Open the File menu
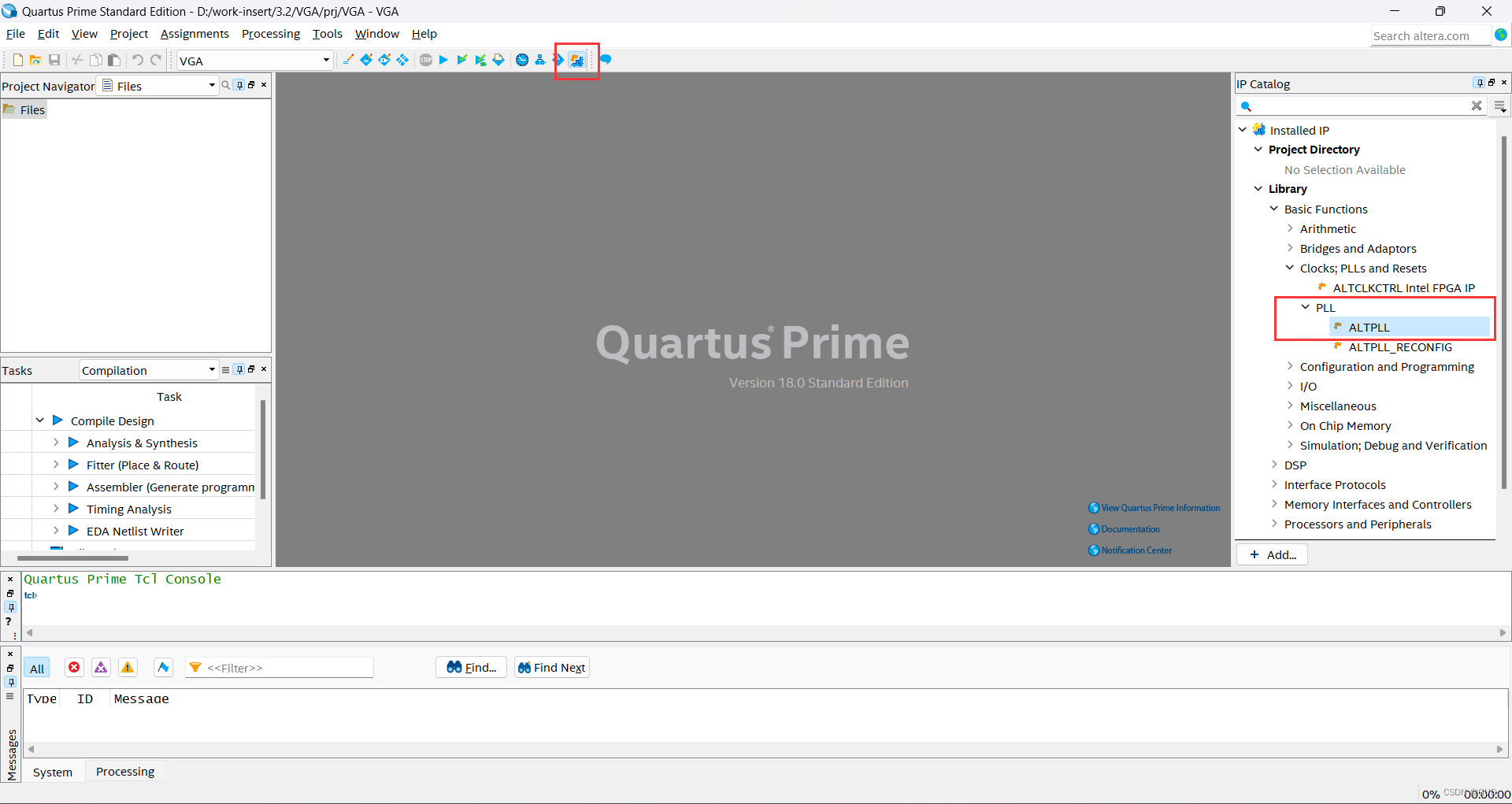Image resolution: width=1512 pixels, height=804 pixels. click(x=16, y=34)
